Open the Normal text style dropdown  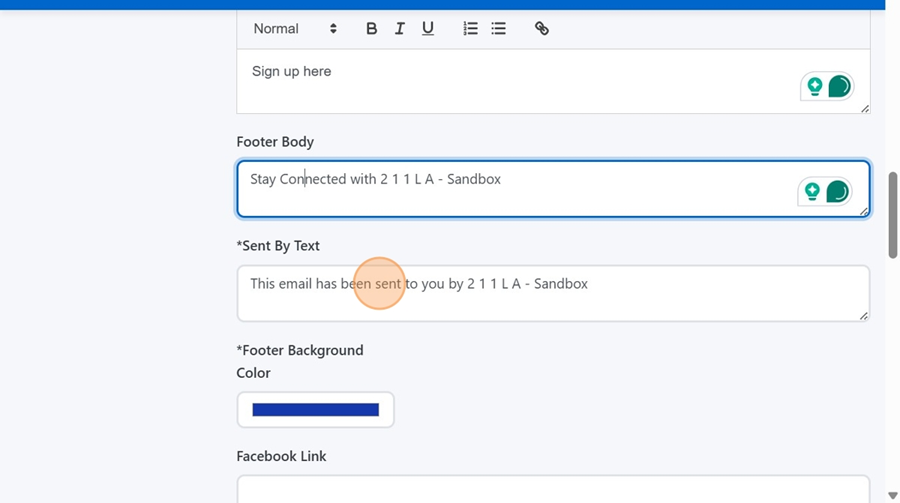[294, 29]
